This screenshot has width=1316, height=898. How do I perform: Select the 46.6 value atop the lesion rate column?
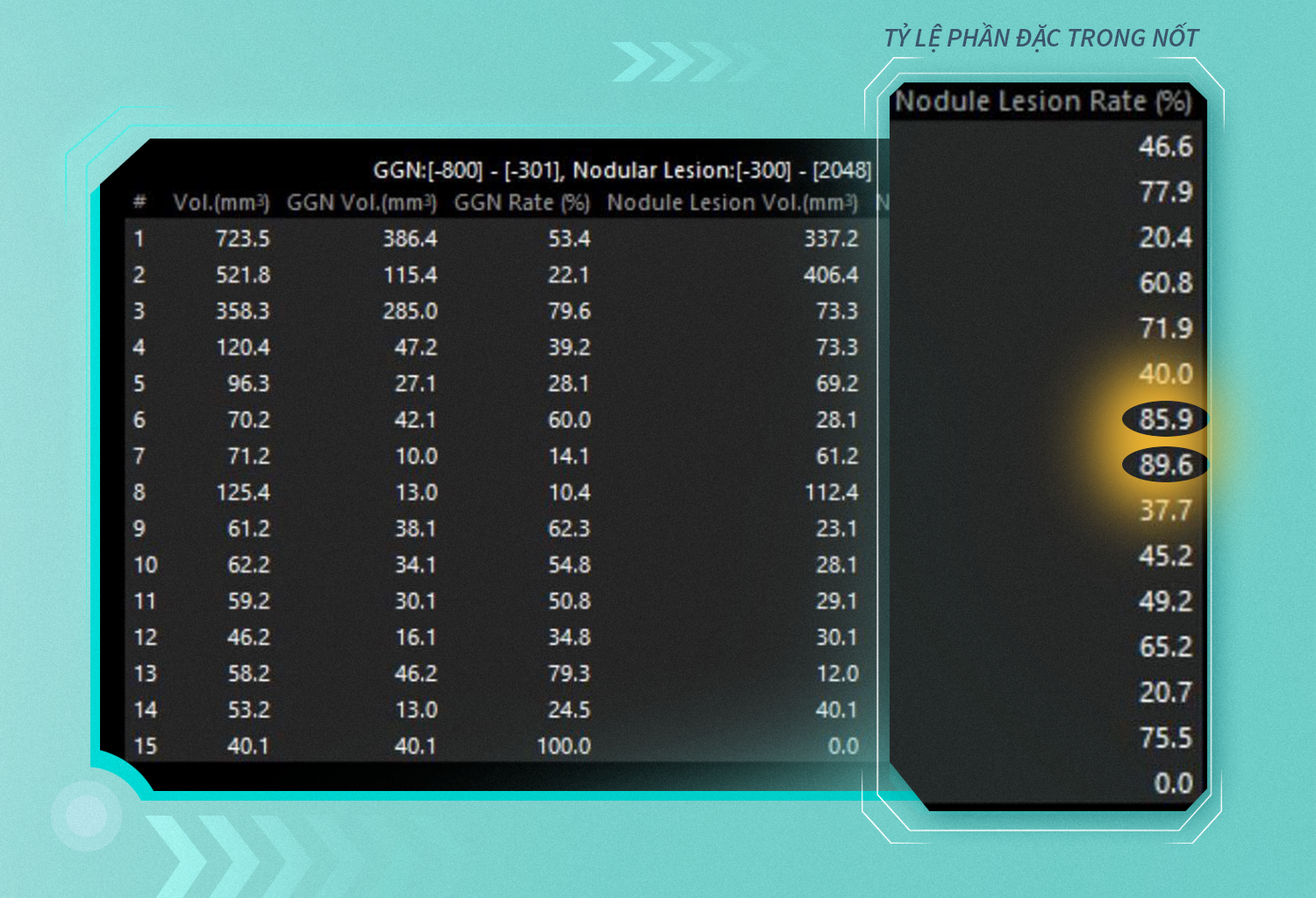pos(1165,146)
